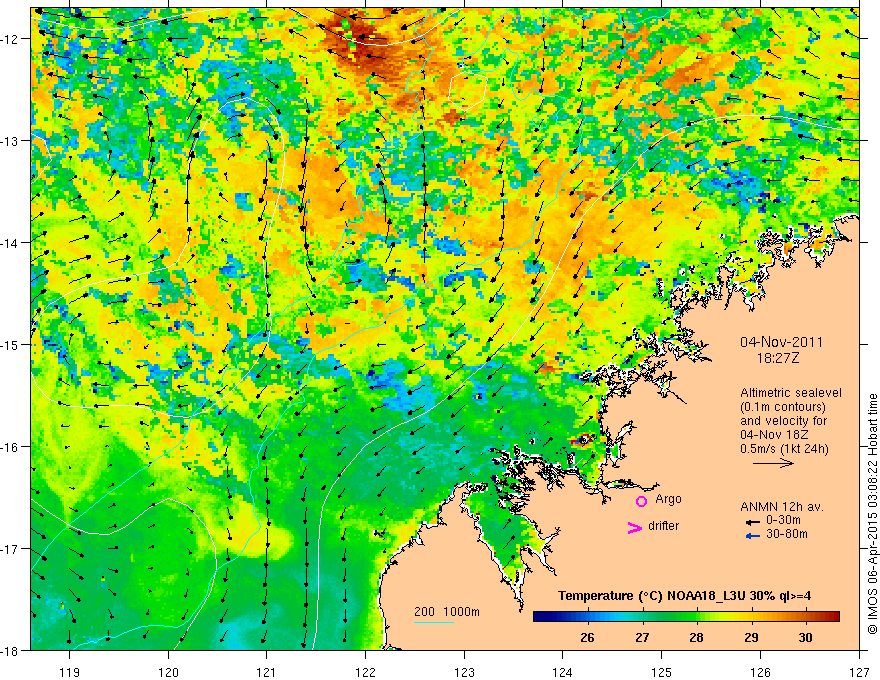Click the black 0-30m ANMN arrow symbol
This screenshot has width=880, height=680.
tap(753, 522)
